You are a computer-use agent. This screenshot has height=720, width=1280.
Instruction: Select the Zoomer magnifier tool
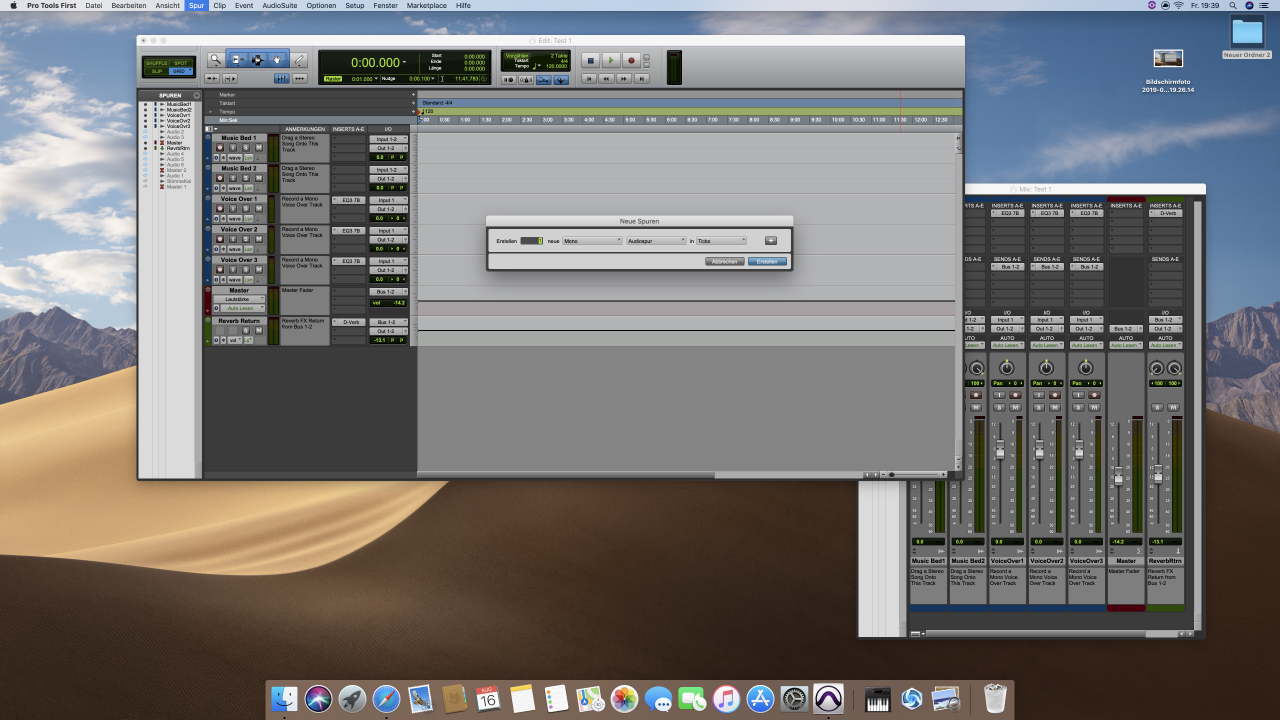coord(215,60)
